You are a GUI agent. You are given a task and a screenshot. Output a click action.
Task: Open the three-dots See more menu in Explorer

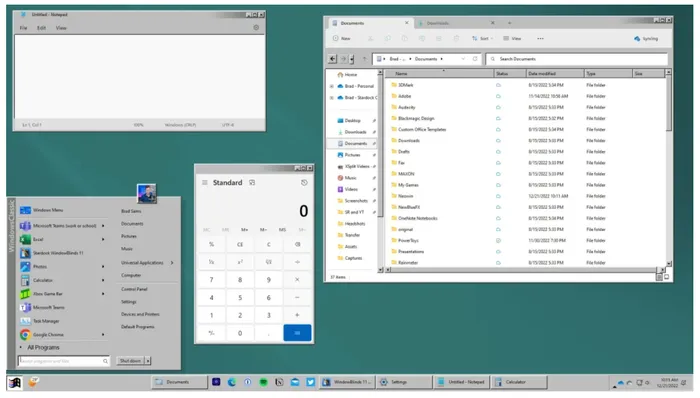point(541,38)
